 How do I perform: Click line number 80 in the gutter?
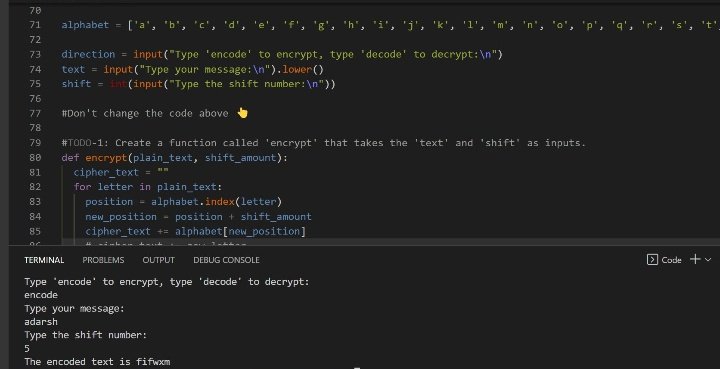(35, 157)
